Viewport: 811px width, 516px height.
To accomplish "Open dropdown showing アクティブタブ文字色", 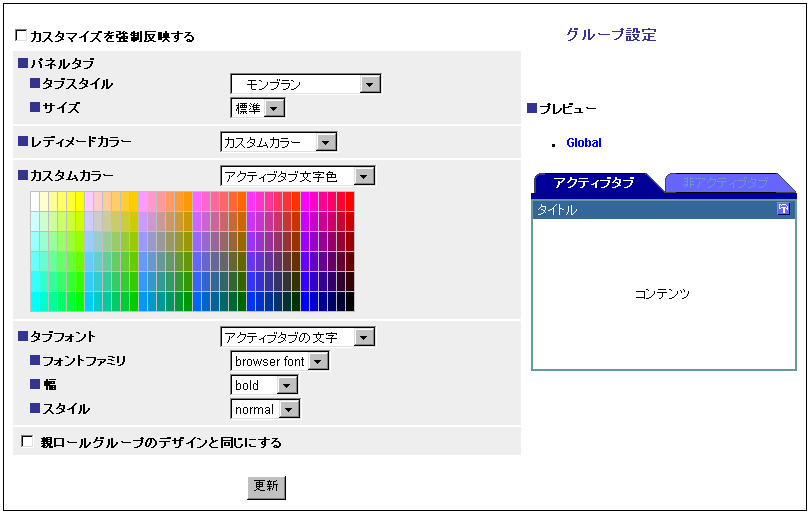I will tap(297, 176).
